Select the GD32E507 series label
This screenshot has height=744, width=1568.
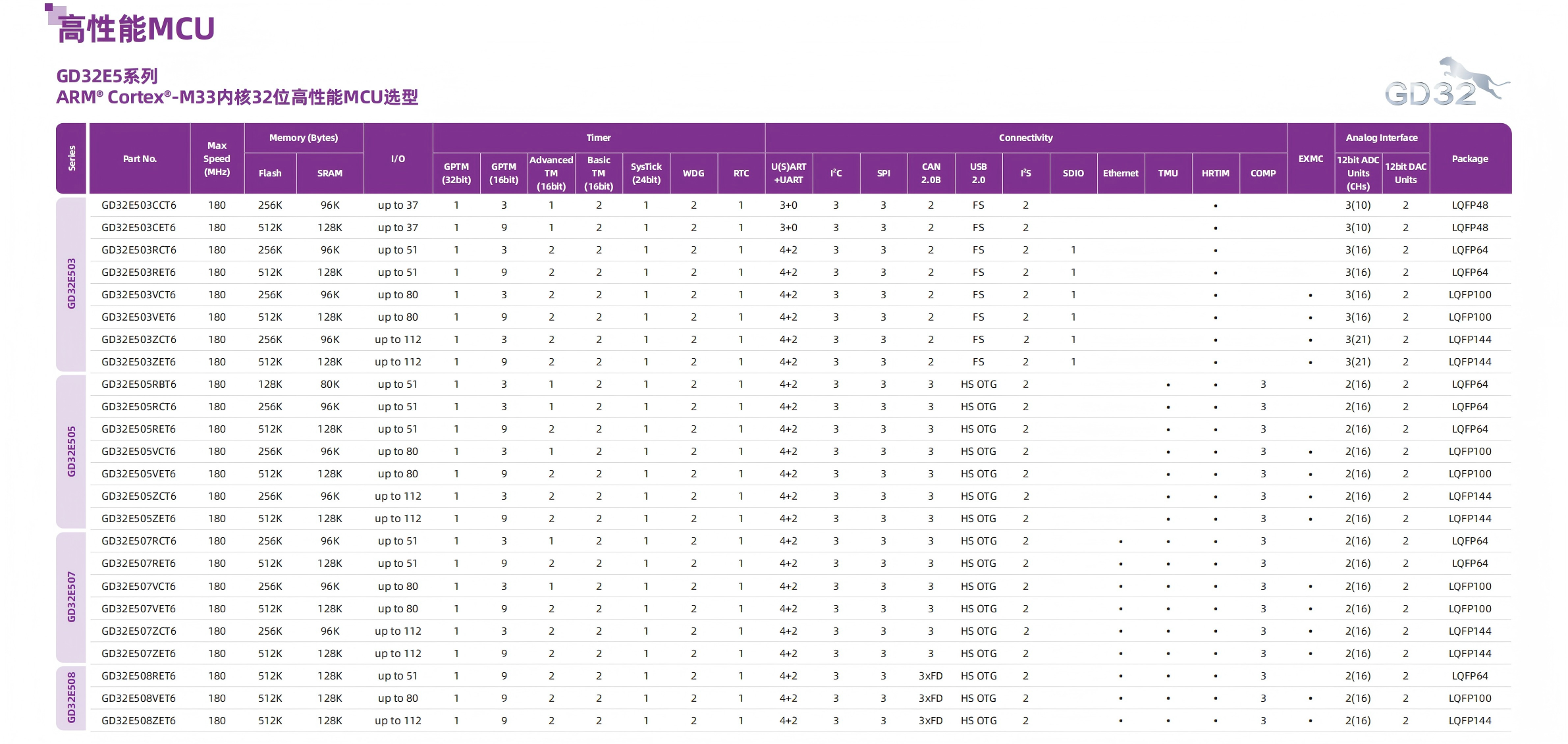click(x=71, y=597)
